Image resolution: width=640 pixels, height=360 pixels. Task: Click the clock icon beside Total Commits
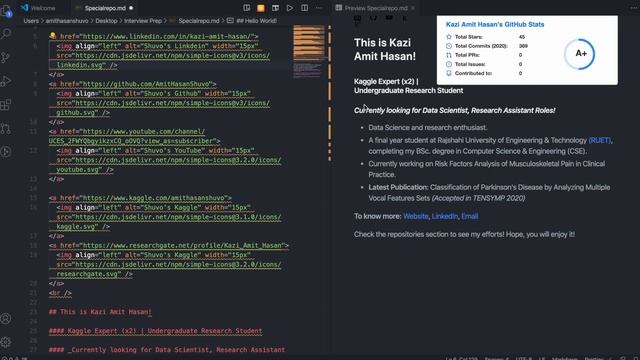(x=449, y=46)
